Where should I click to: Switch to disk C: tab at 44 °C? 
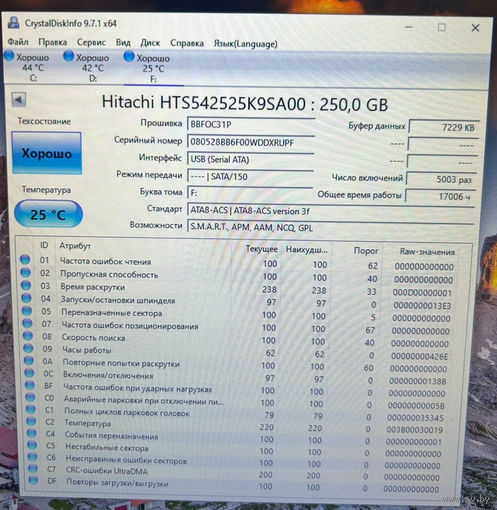pos(28,67)
